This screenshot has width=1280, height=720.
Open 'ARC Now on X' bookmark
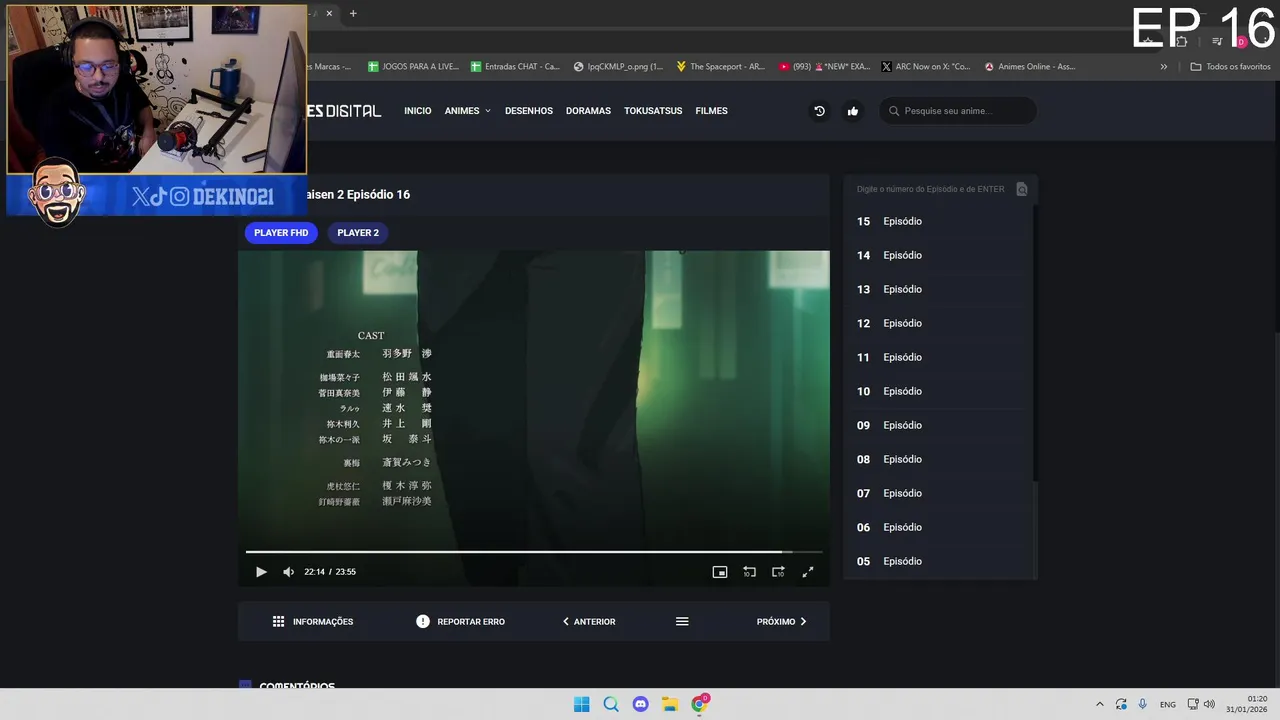point(926,67)
